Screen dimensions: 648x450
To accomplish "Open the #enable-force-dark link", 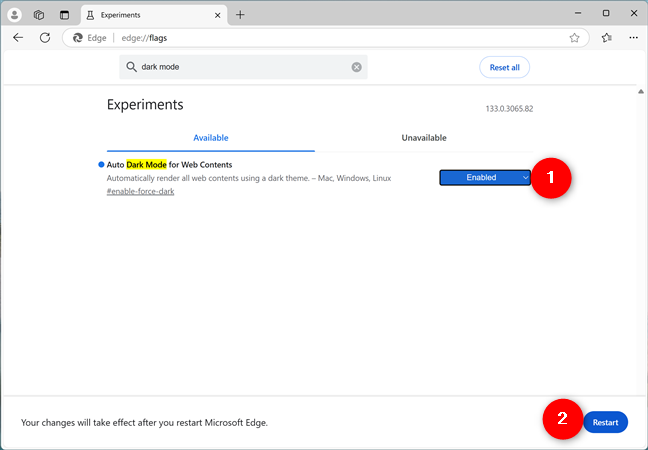I will click(x=141, y=191).
